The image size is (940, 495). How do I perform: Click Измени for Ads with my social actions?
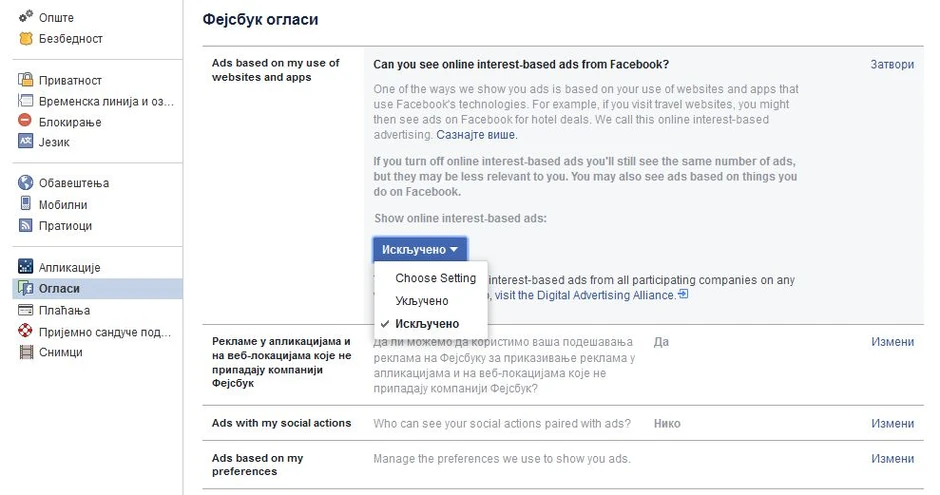[x=892, y=423]
